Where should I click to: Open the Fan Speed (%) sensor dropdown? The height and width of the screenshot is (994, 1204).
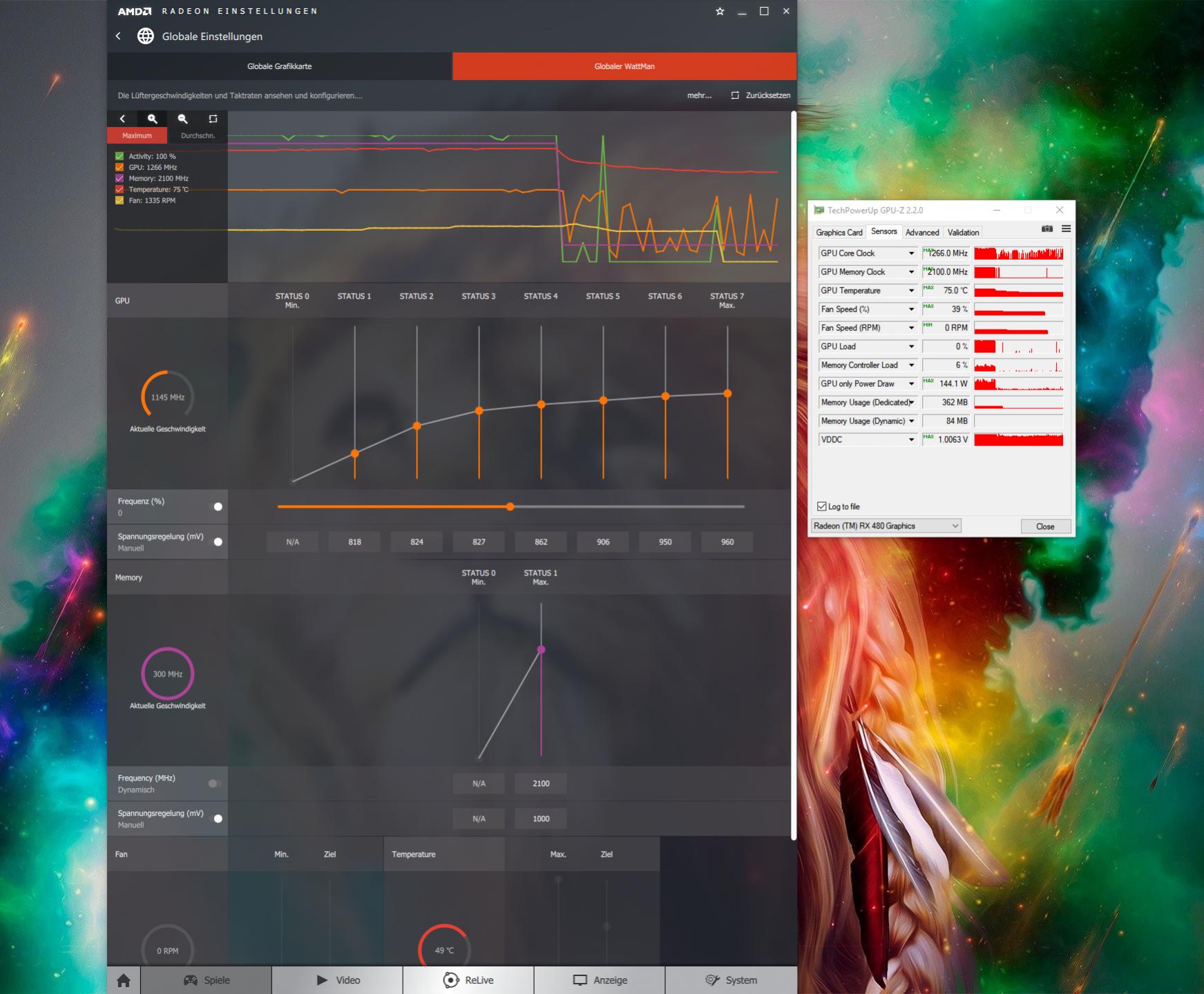[x=911, y=309]
